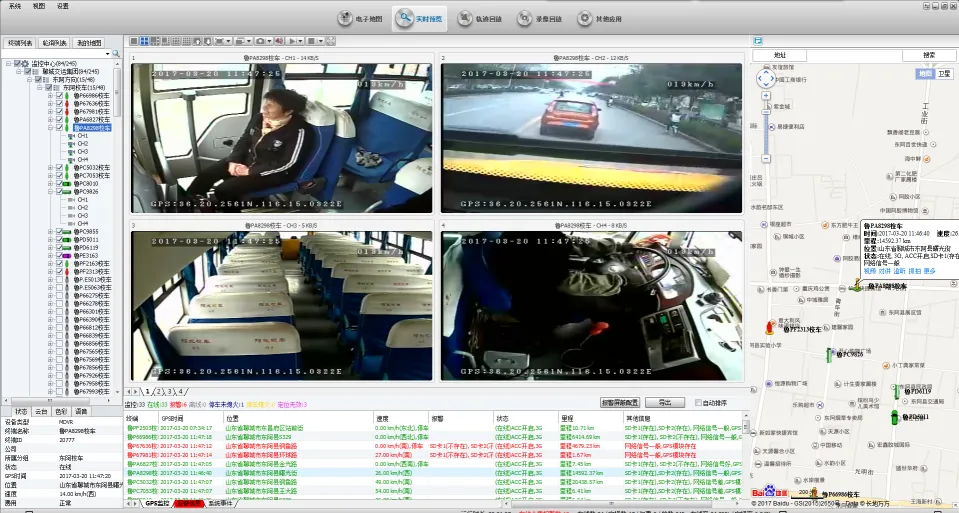Open the 视图 menu
959x513 pixels.
click(x=39, y=6)
